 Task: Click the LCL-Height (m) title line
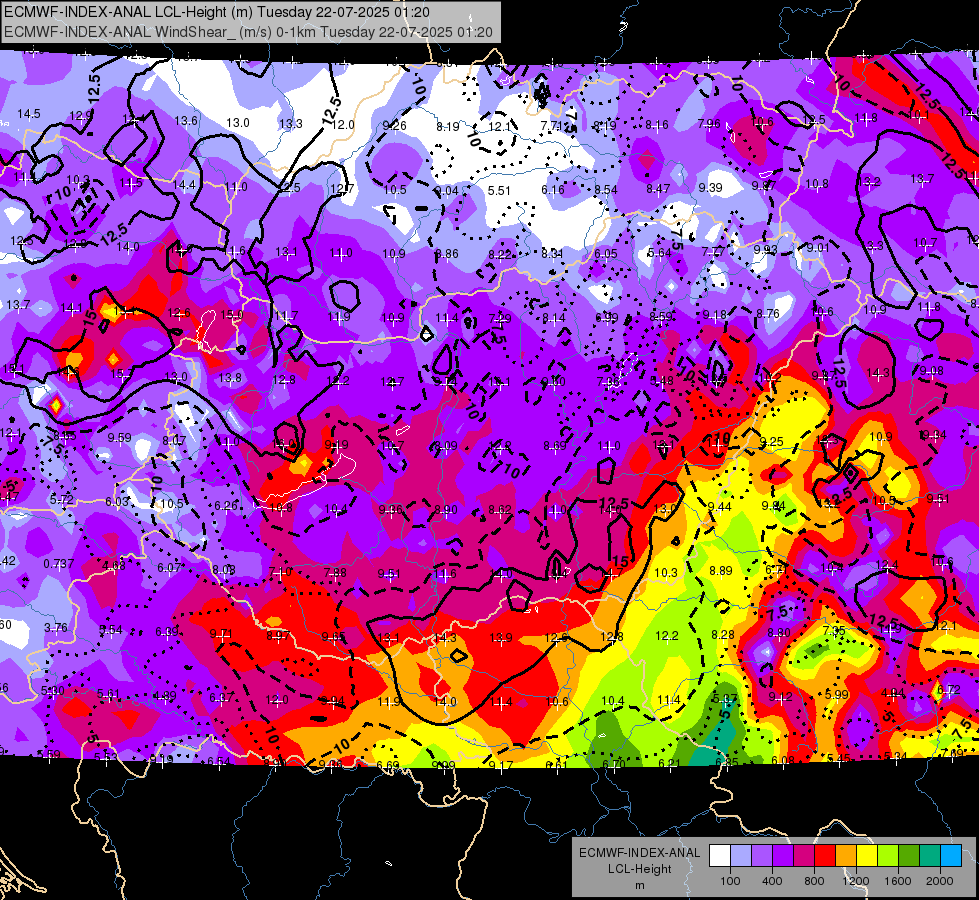click(216, 12)
